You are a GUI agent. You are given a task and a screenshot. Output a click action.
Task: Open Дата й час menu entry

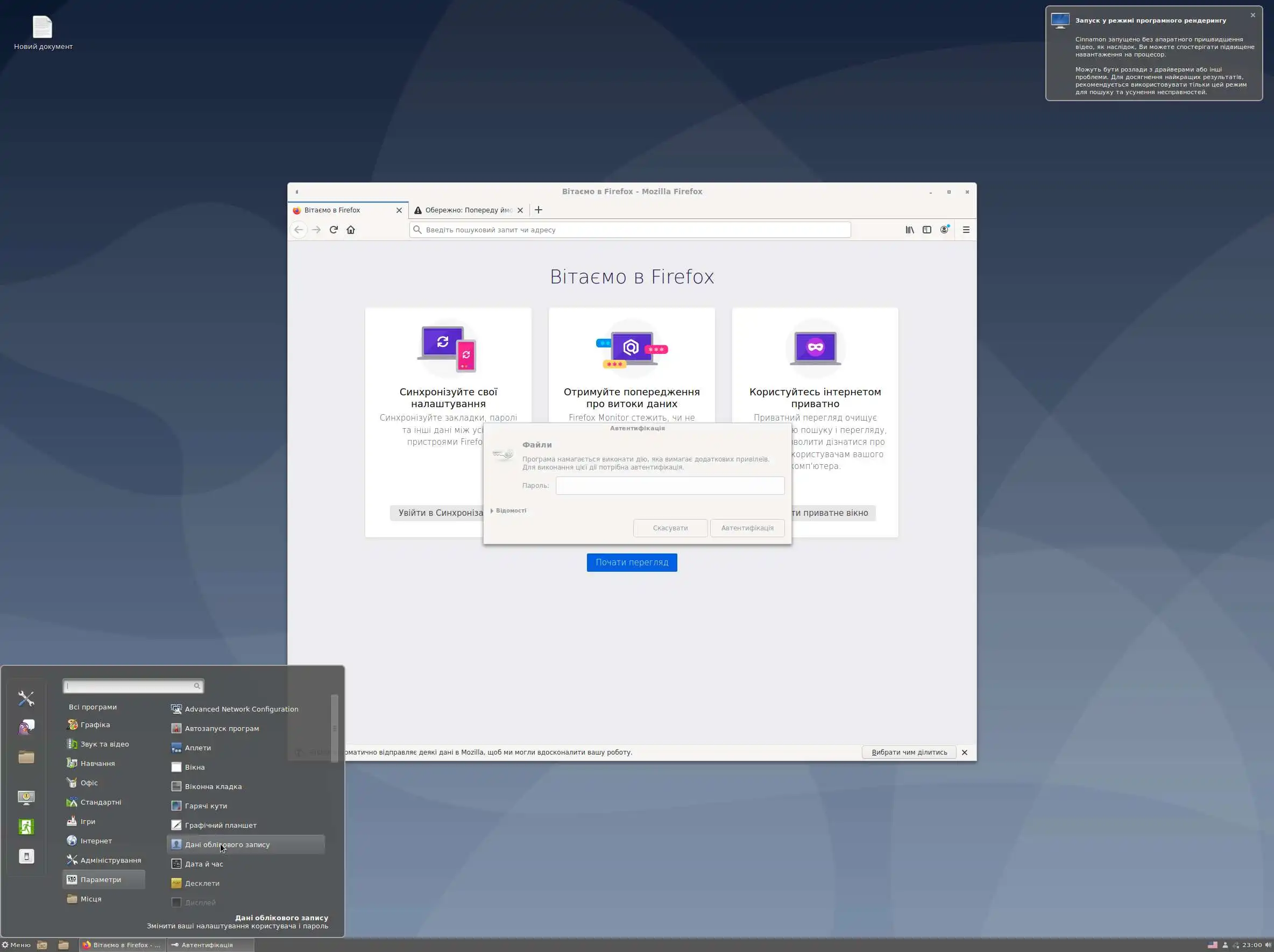[x=204, y=864]
